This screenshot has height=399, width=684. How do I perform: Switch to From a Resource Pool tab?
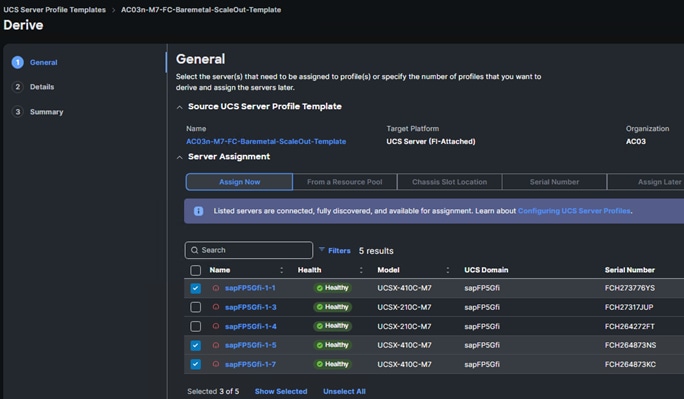[x=345, y=182]
